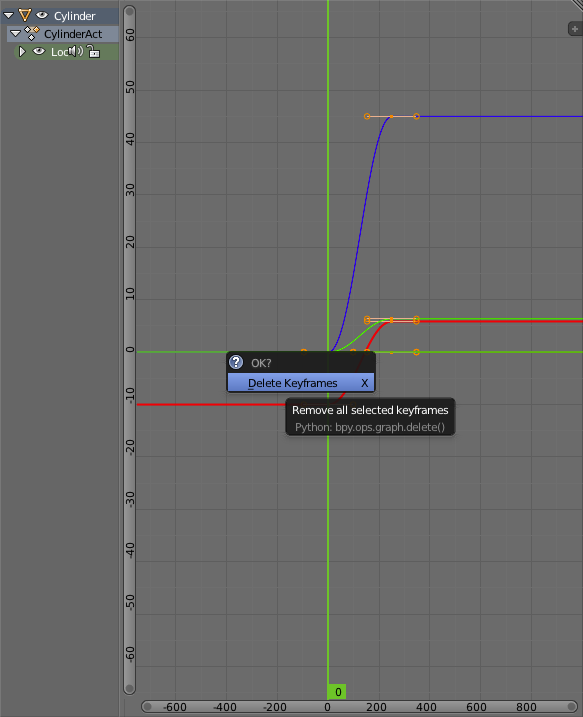Mute the Loc channel group speaker icon
583x717 pixels.
(x=75, y=51)
